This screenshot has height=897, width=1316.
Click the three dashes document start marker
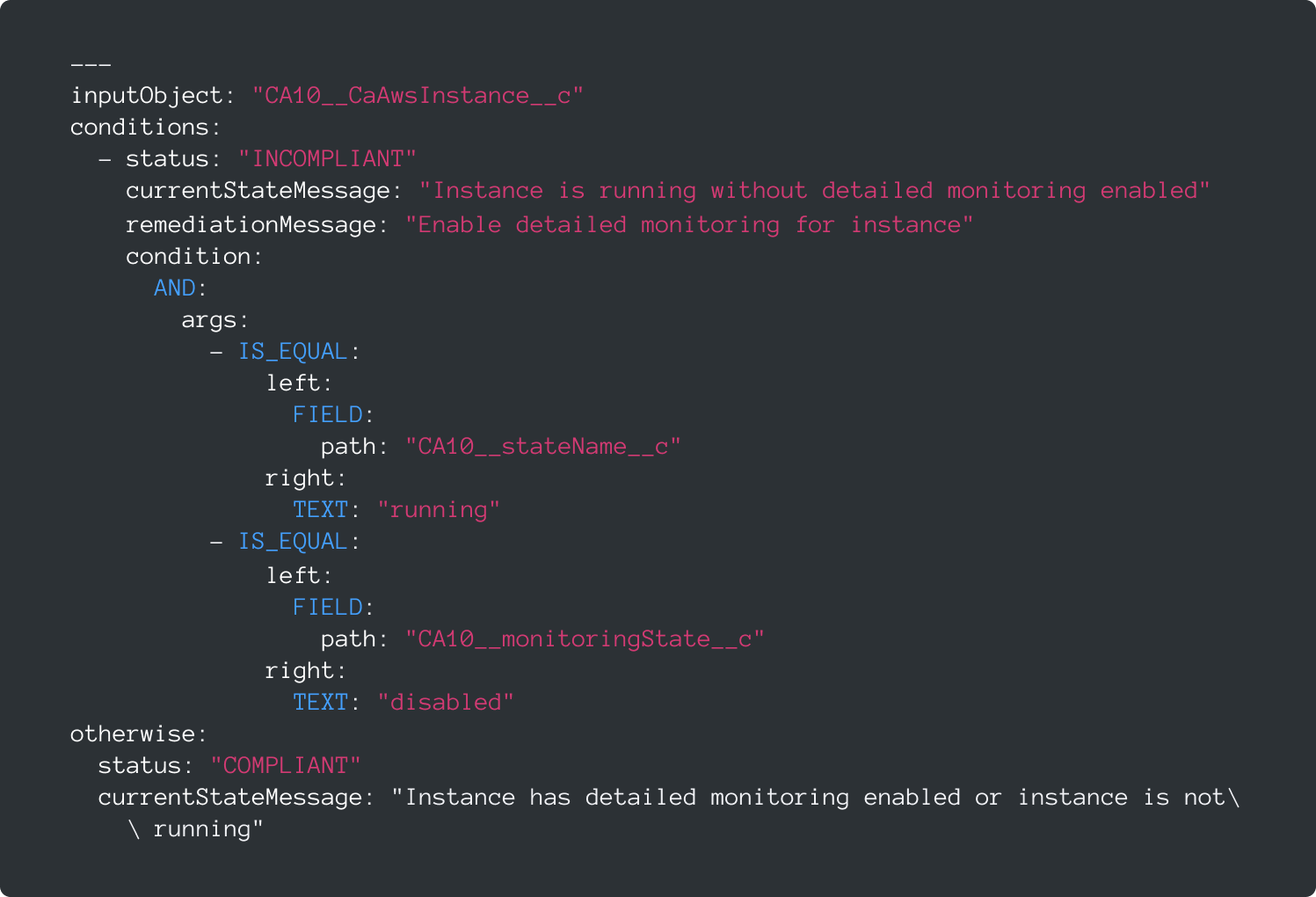91,64
